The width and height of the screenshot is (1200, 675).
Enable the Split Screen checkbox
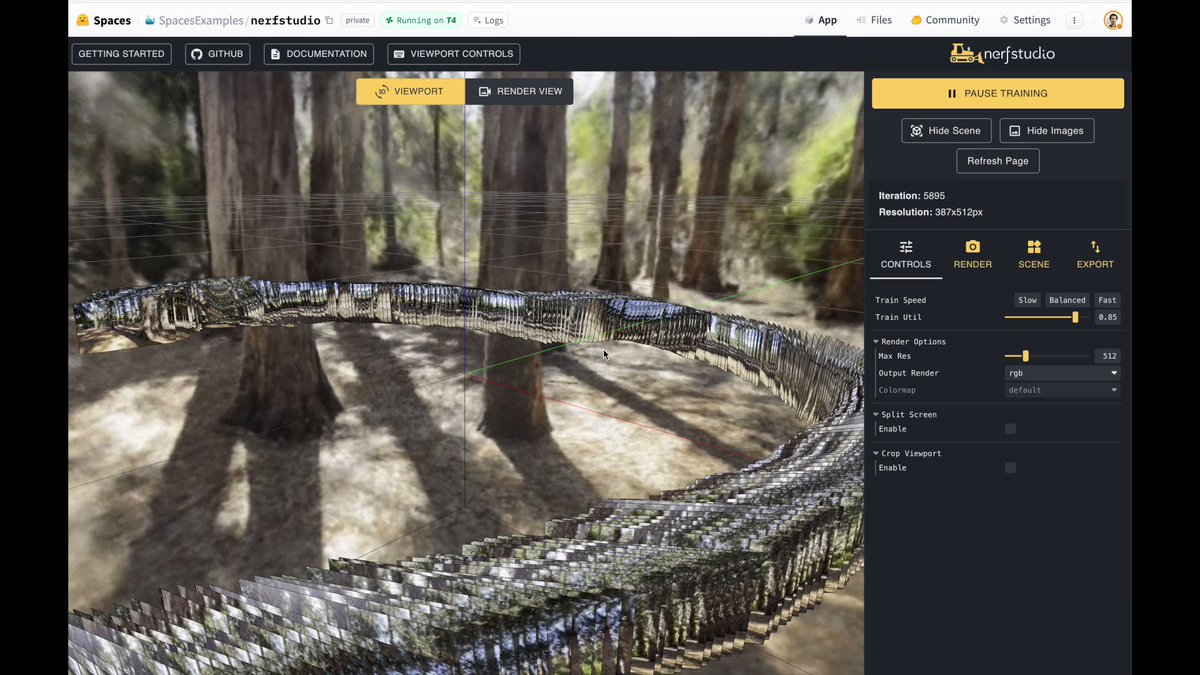1010,429
